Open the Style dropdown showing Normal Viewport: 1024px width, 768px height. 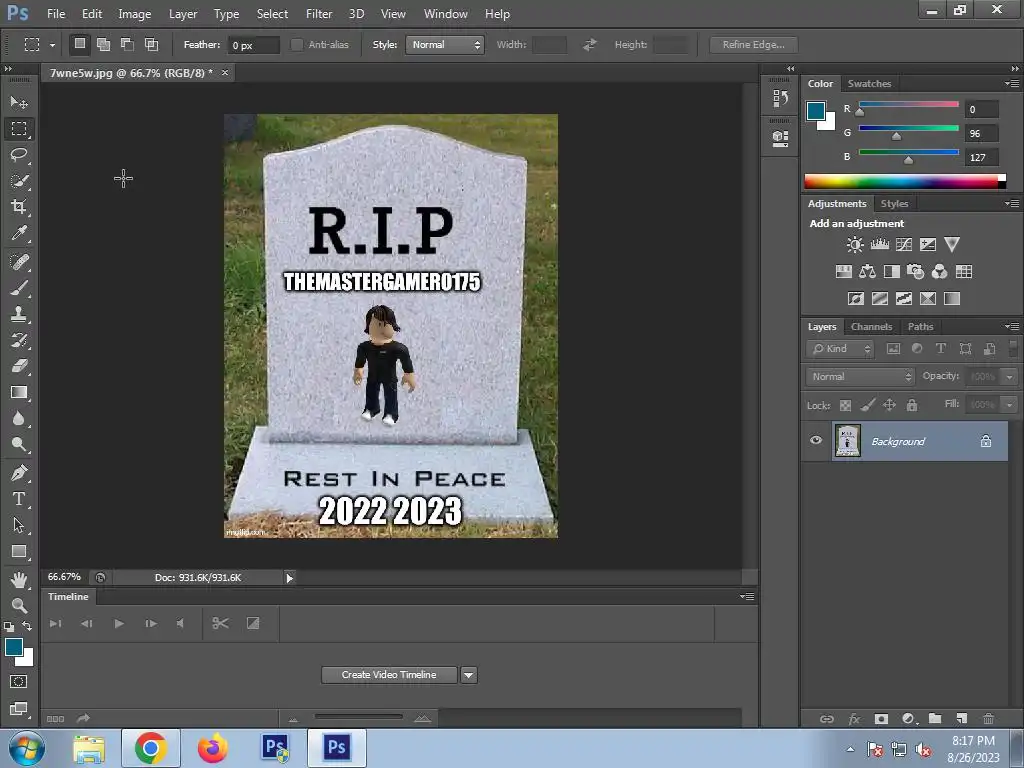click(445, 44)
